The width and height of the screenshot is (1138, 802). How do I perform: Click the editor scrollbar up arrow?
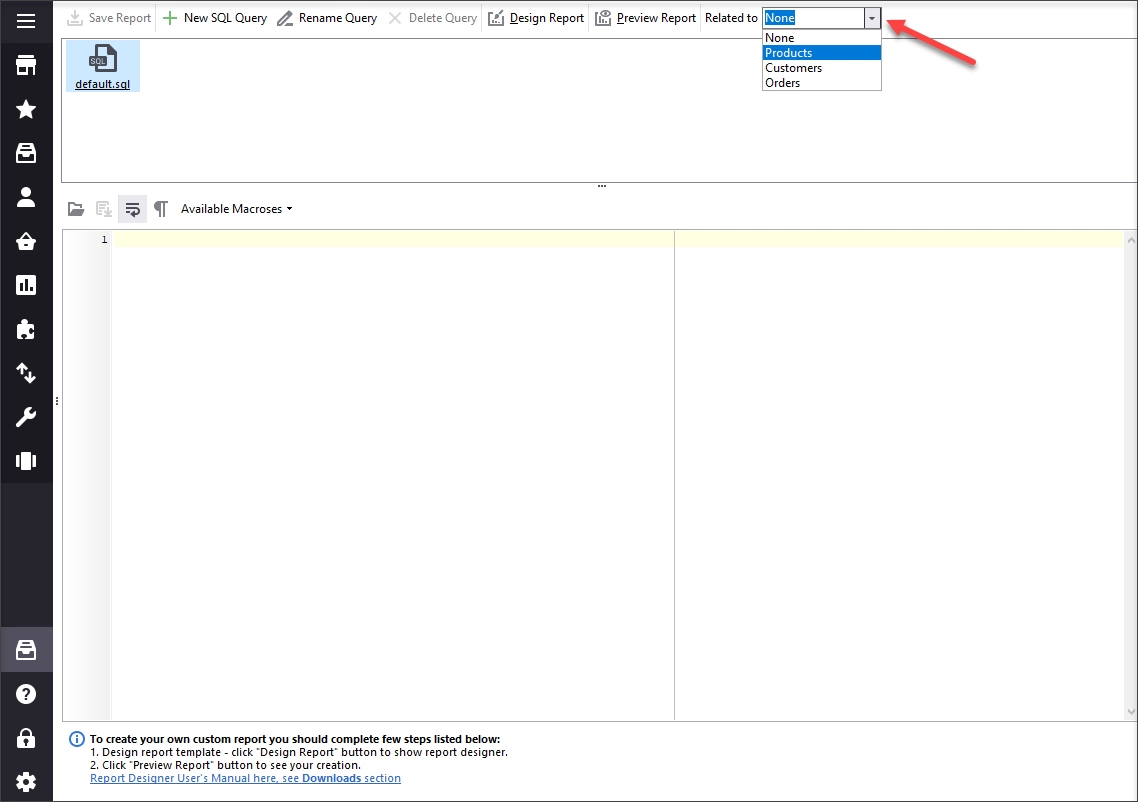tap(1131, 240)
